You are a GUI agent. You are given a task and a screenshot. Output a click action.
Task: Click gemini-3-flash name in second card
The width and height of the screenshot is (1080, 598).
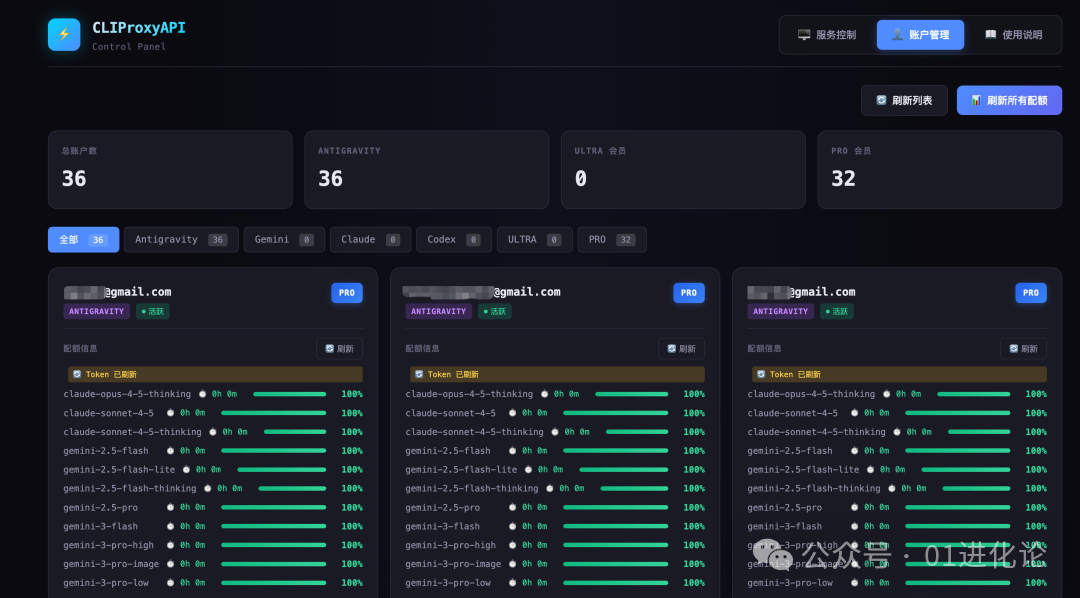coord(442,526)
